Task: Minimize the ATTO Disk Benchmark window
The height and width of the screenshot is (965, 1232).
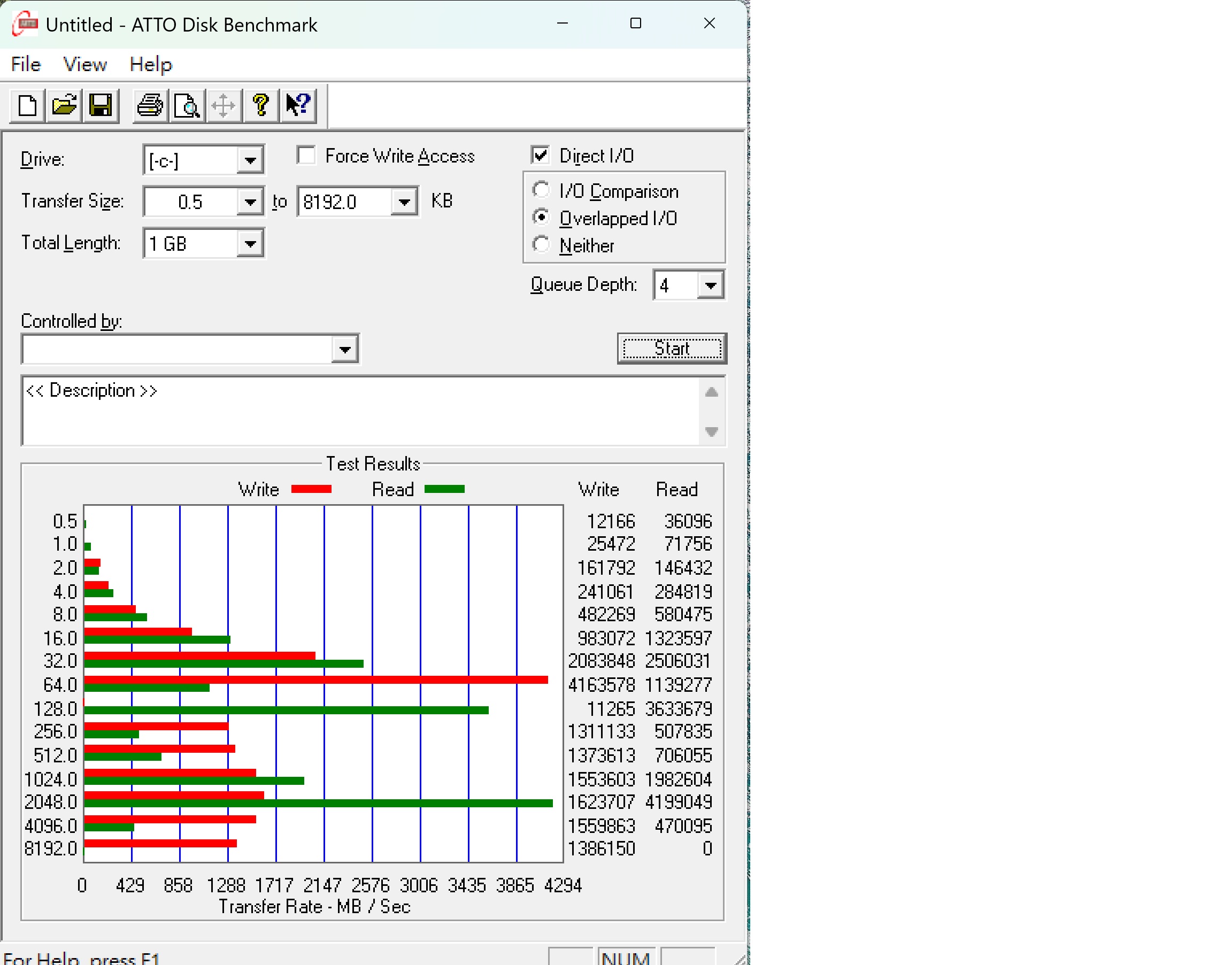Action: pos(563,23)
